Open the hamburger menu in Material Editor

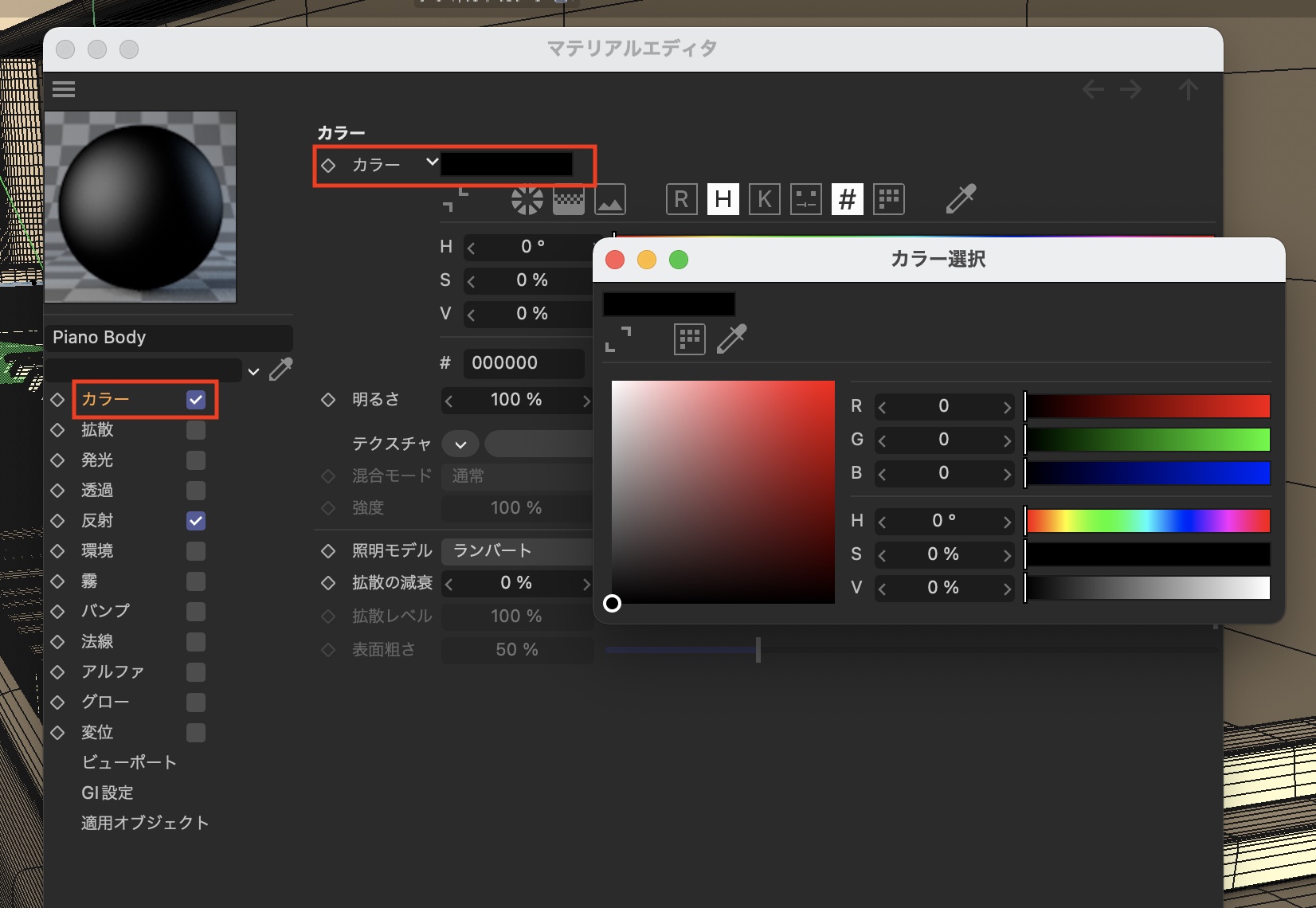coord(64,89)
